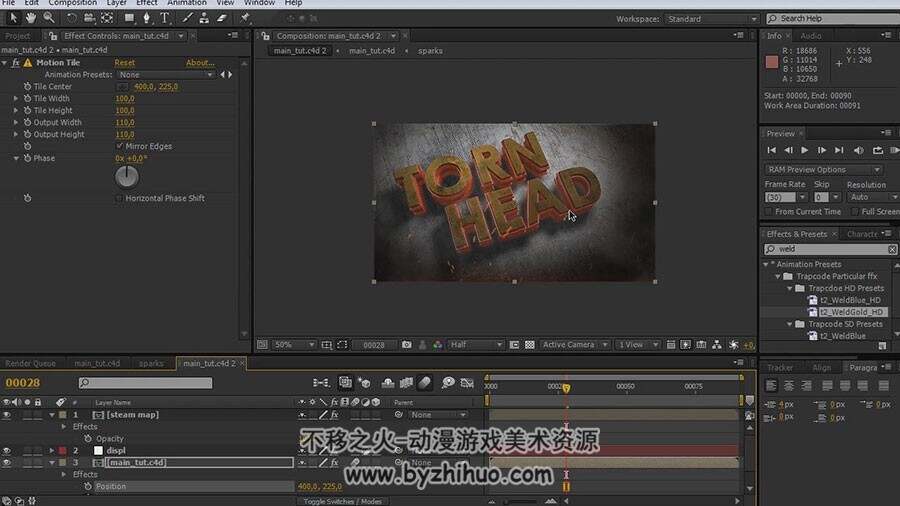Toggle preview audio mute speaker
Viewport: 900px width, 506px height.
(x=859, y=150)
